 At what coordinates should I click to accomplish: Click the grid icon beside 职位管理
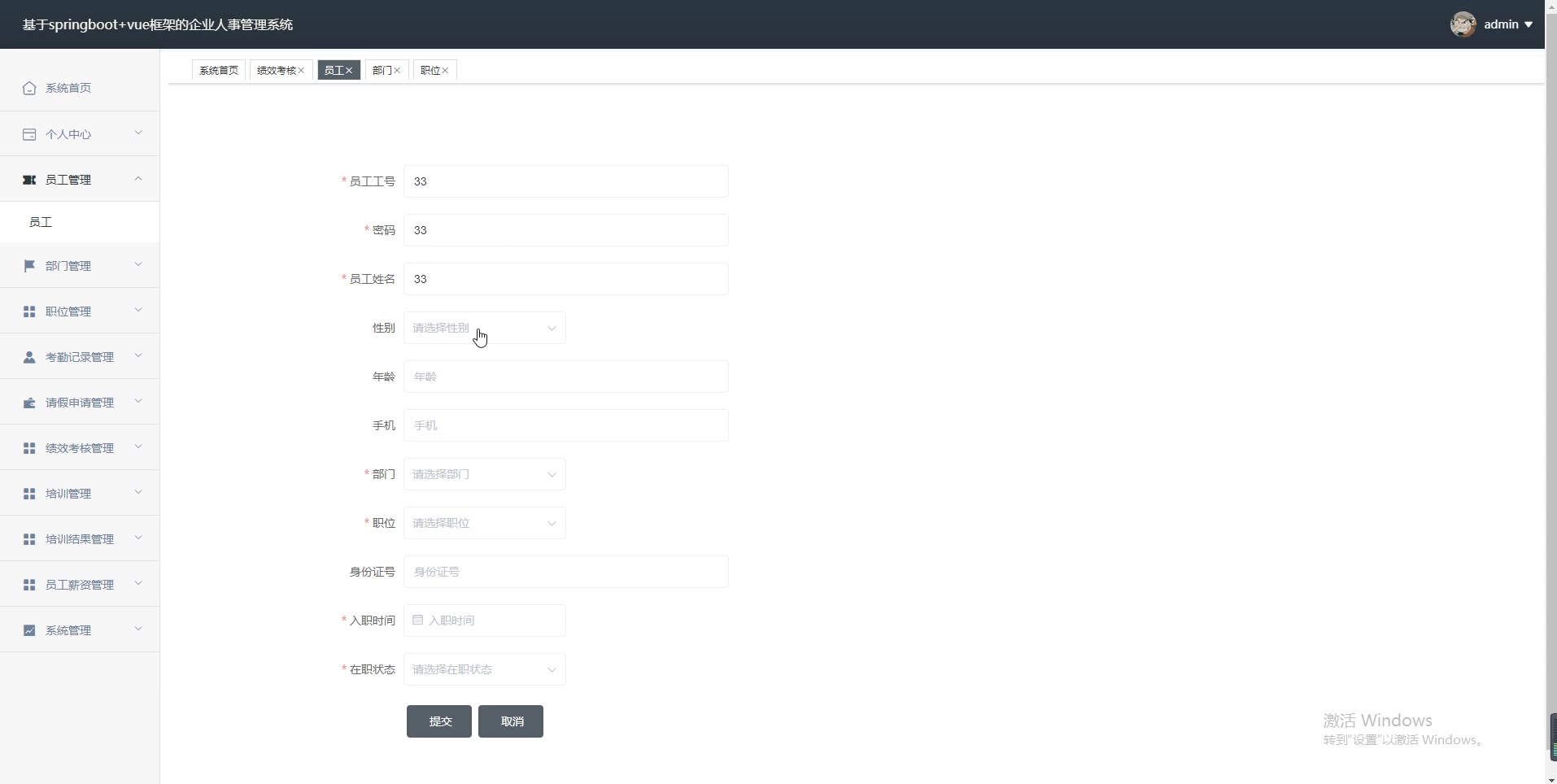coord(29,311)
